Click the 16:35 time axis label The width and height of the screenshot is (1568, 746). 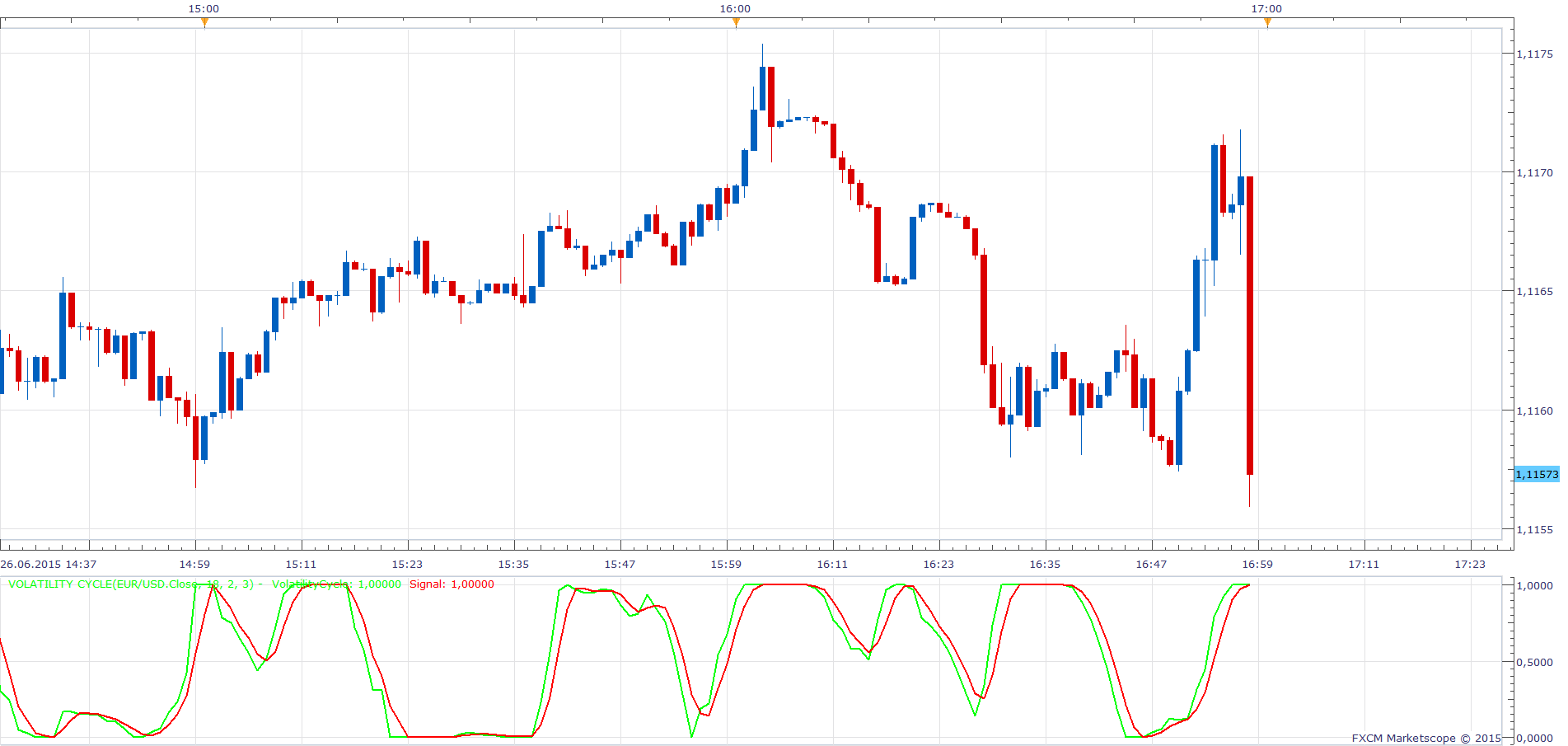point(1045,565)
